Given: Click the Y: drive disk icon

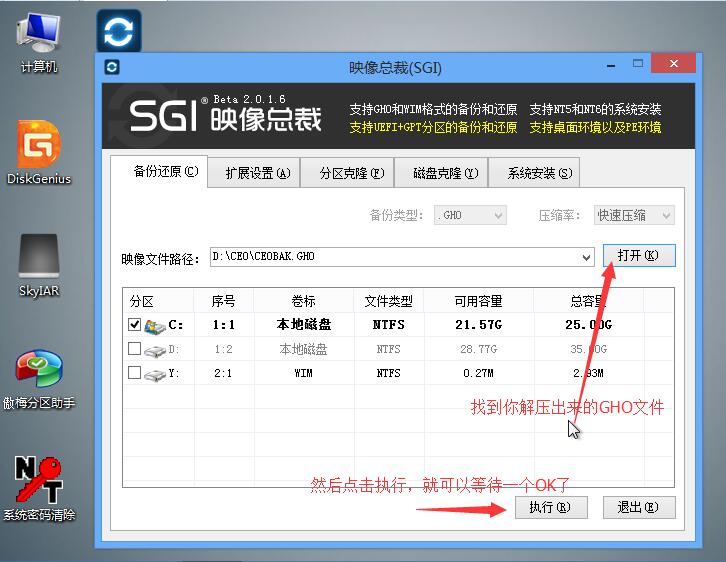Looking at the screenshot, I should click(x=155, y=374).
